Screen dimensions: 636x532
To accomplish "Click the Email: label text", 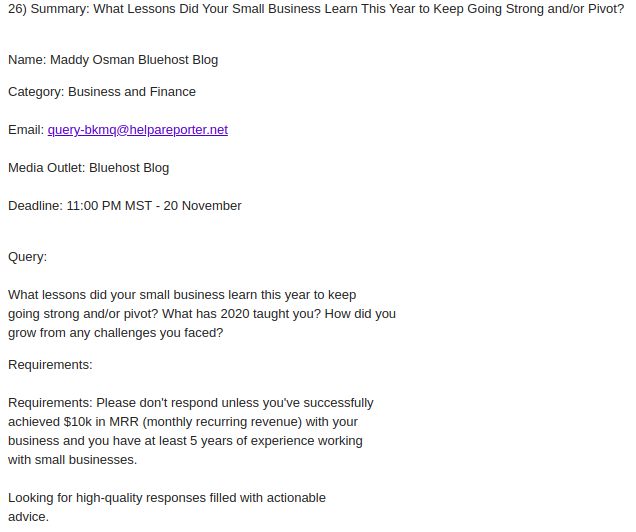I will (x=26, y=130).
